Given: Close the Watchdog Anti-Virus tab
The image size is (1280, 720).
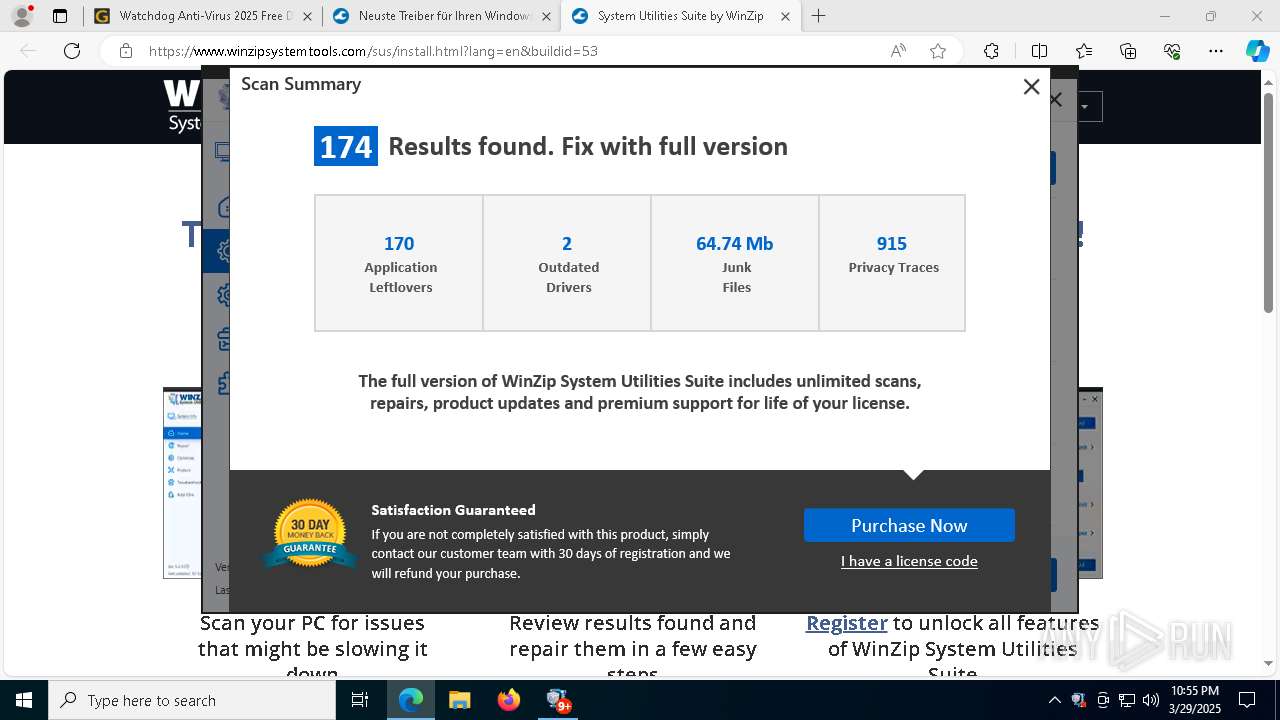Looking at the screenshot, I should coord(307,16).
